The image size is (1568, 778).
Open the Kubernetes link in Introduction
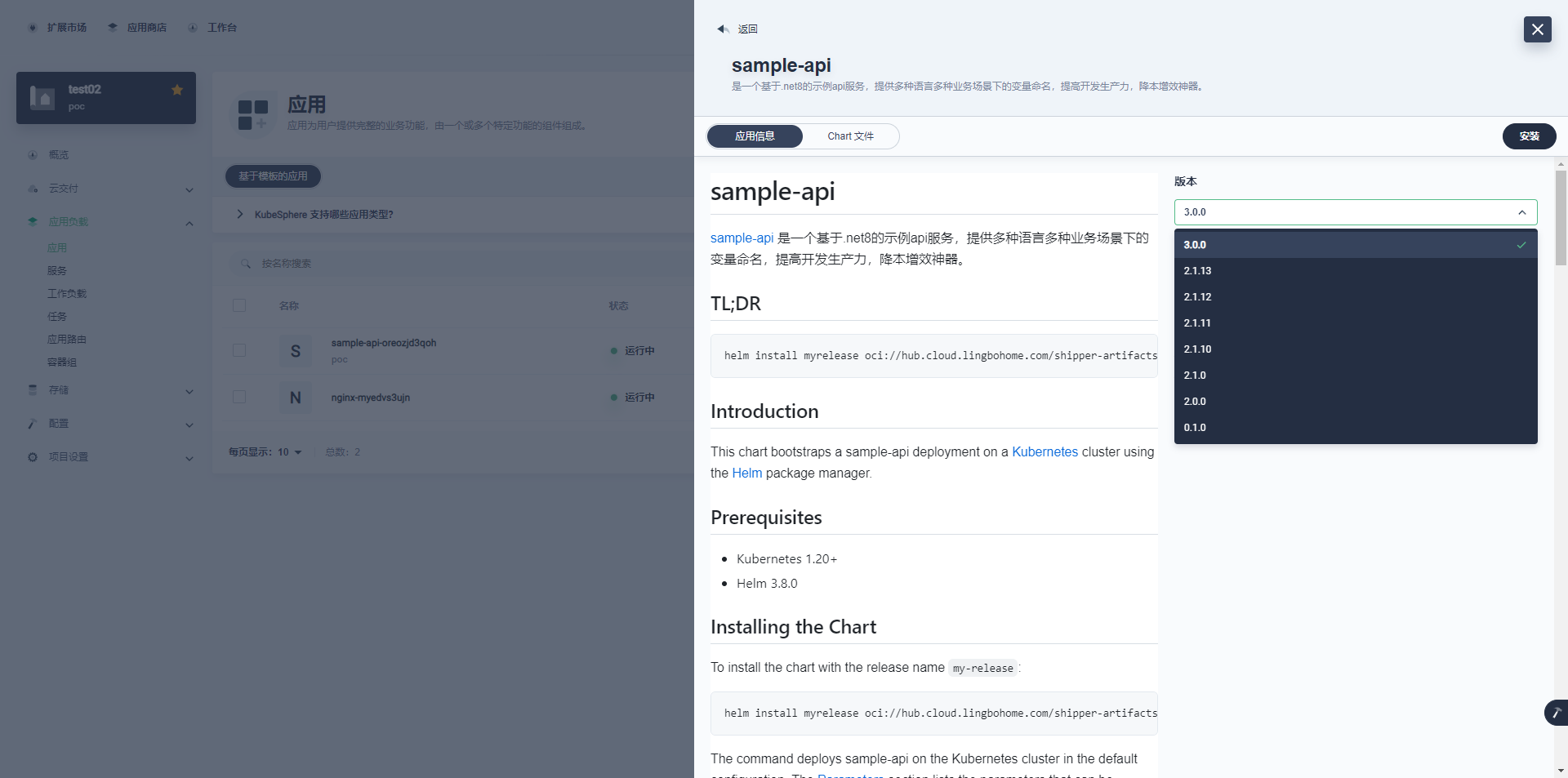click(x=1045, y=451)
